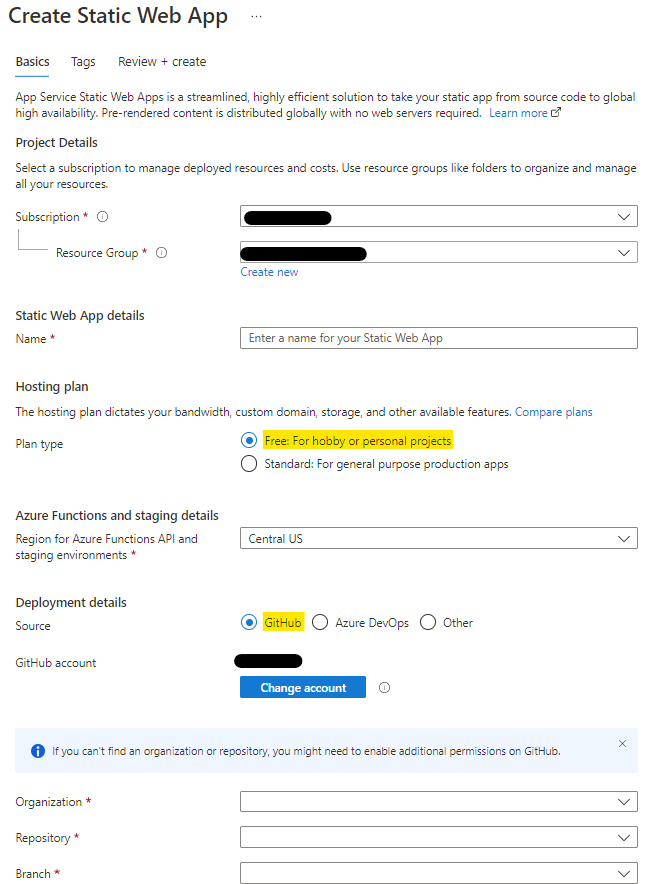Click the Hosting plan heading text
This screenshot has width=649, height=884.
pos(52,387)
